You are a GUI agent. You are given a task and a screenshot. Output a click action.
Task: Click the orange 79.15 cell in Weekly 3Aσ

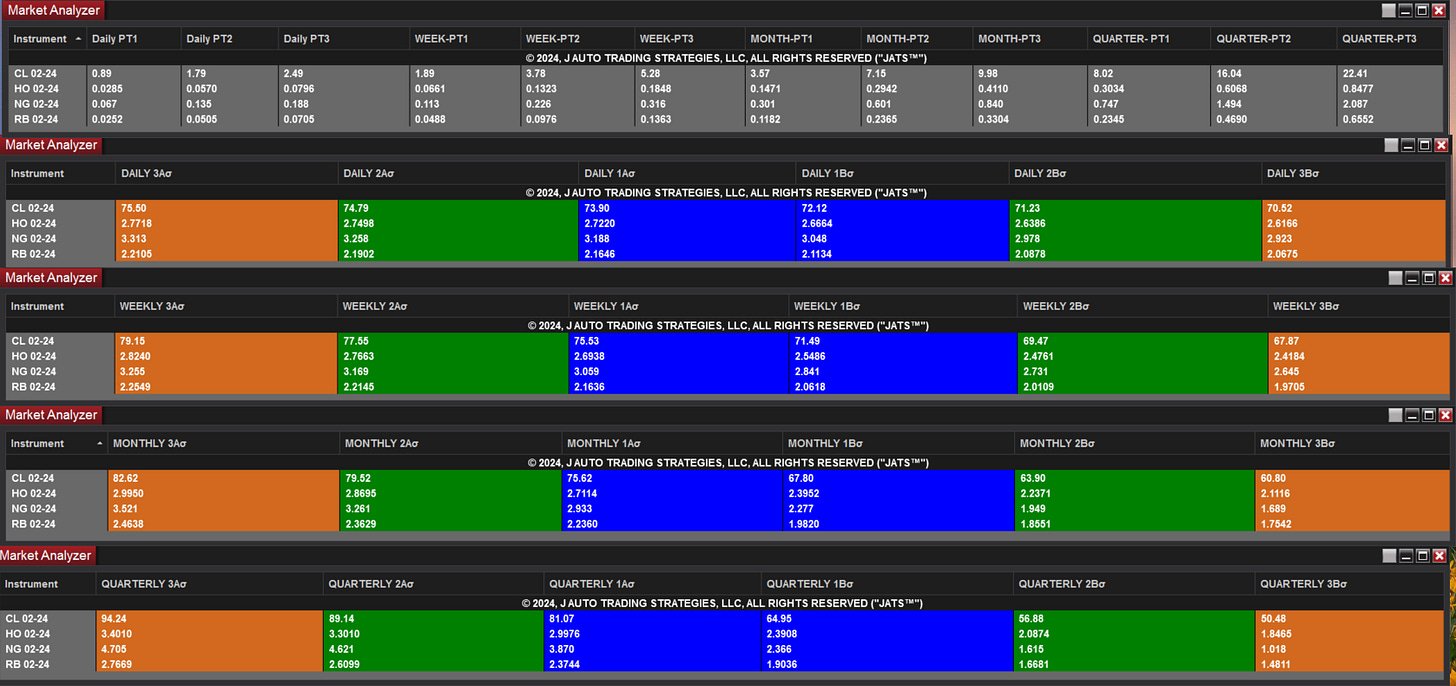(227, 341)
